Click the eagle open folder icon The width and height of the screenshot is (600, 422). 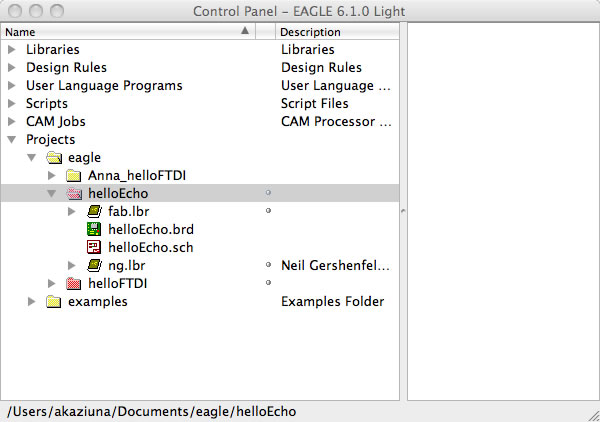(54, 157)
